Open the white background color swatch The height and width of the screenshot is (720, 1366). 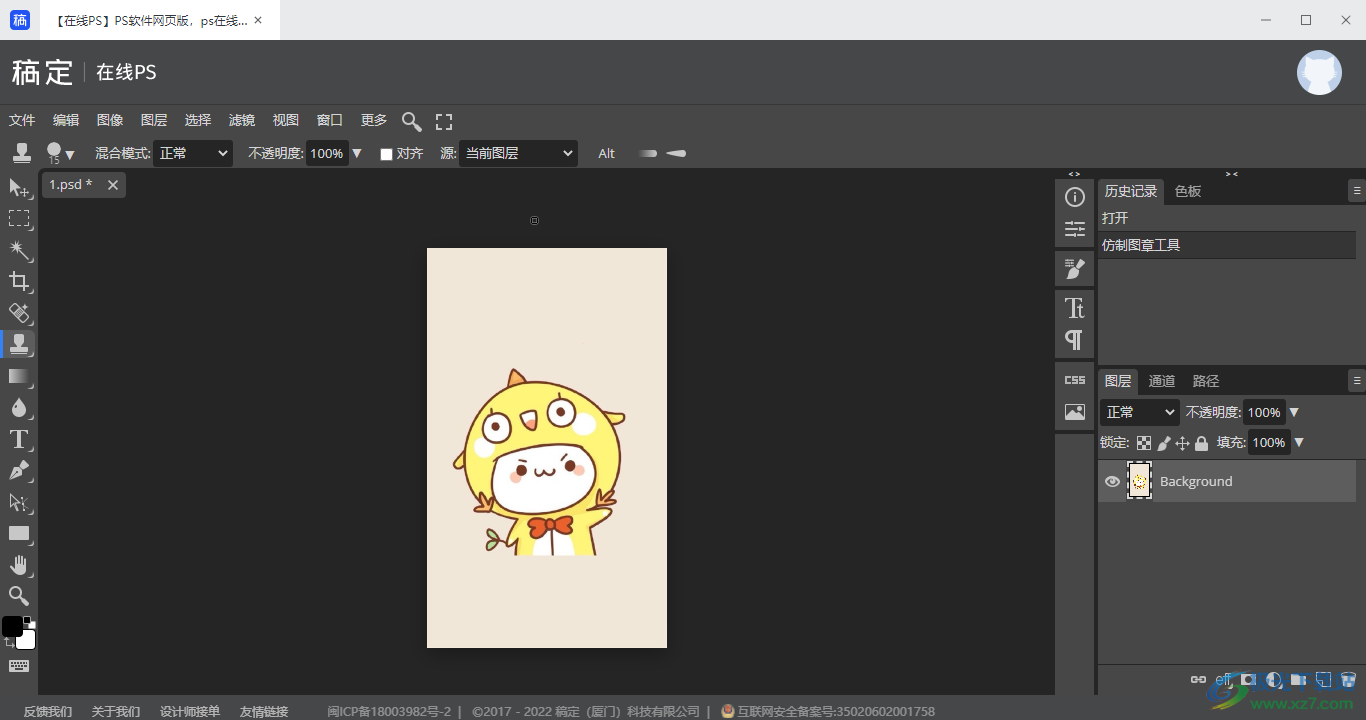click(x=27, y=641)
